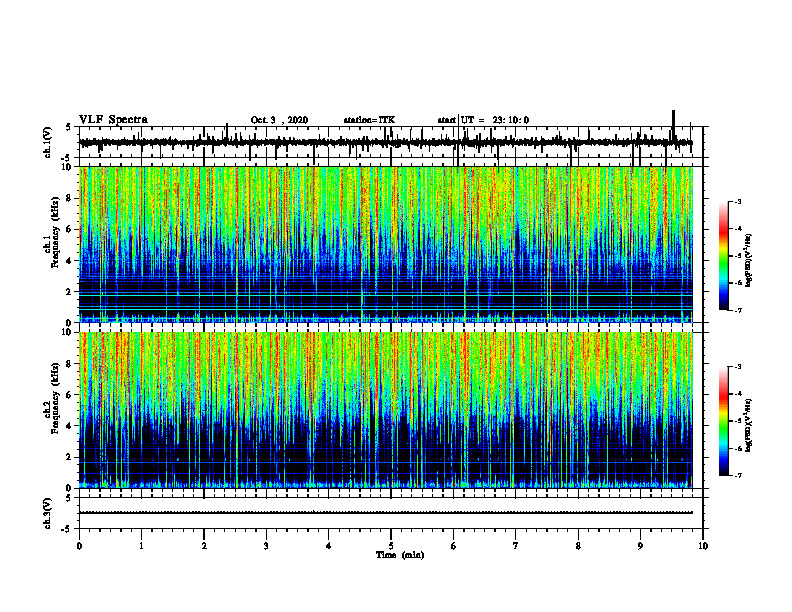This screenshot has width=792, height=612.
Task: Click the start UT "23:10: 0" text
Action: 511,120
